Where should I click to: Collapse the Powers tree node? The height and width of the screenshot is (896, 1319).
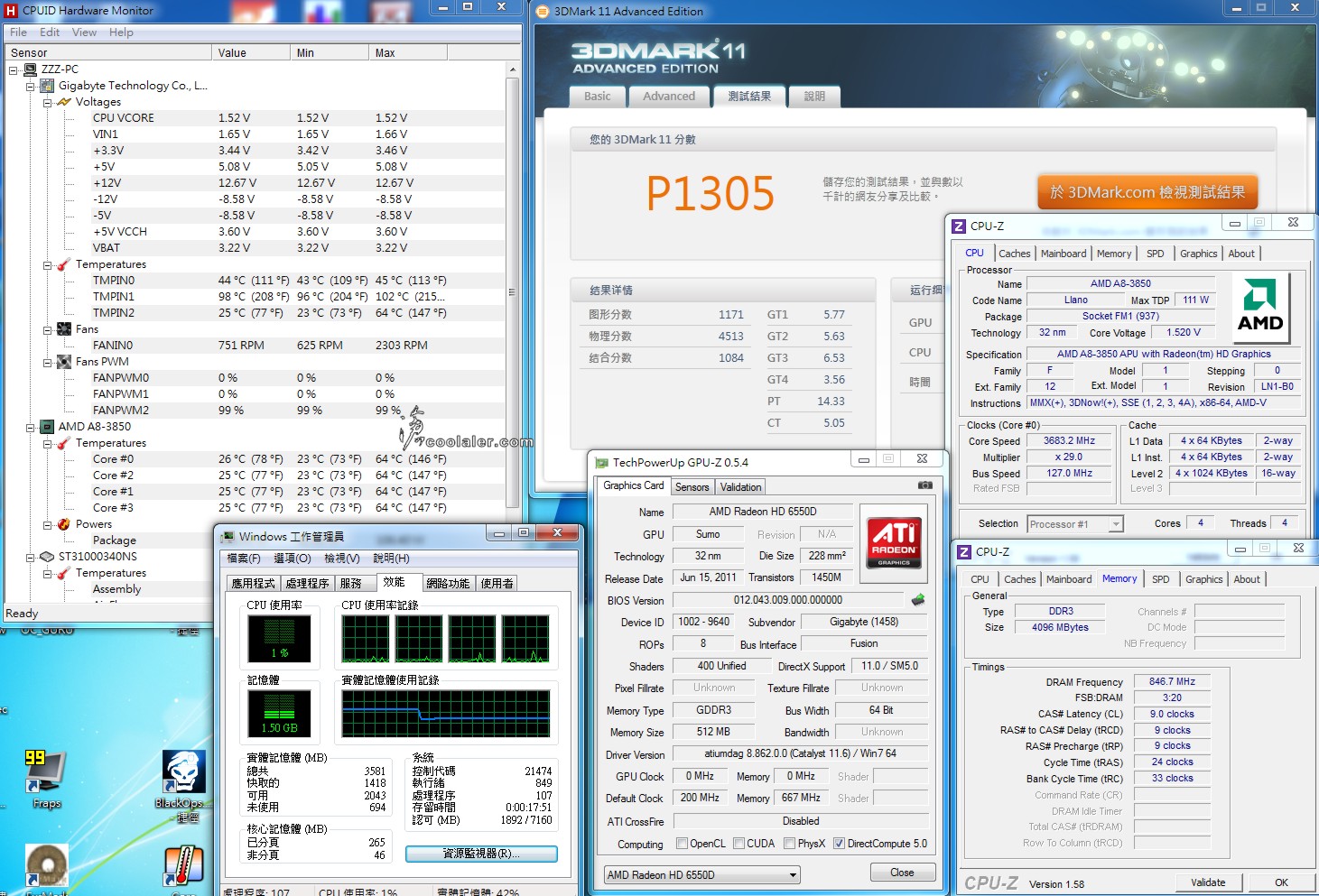[47, 524]
